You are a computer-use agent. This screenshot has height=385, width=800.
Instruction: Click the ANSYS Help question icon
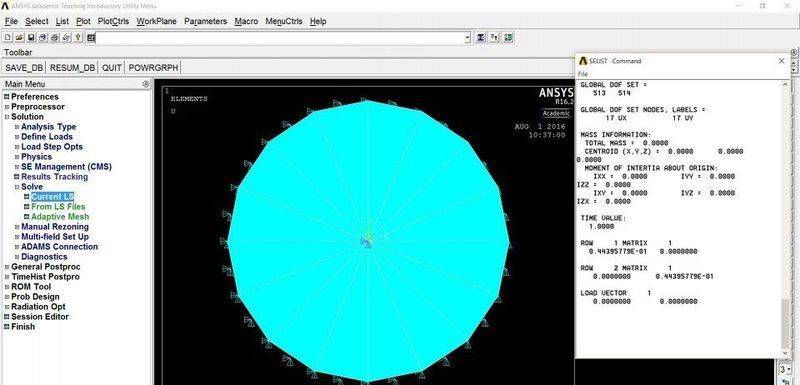(x=78, y=38)
